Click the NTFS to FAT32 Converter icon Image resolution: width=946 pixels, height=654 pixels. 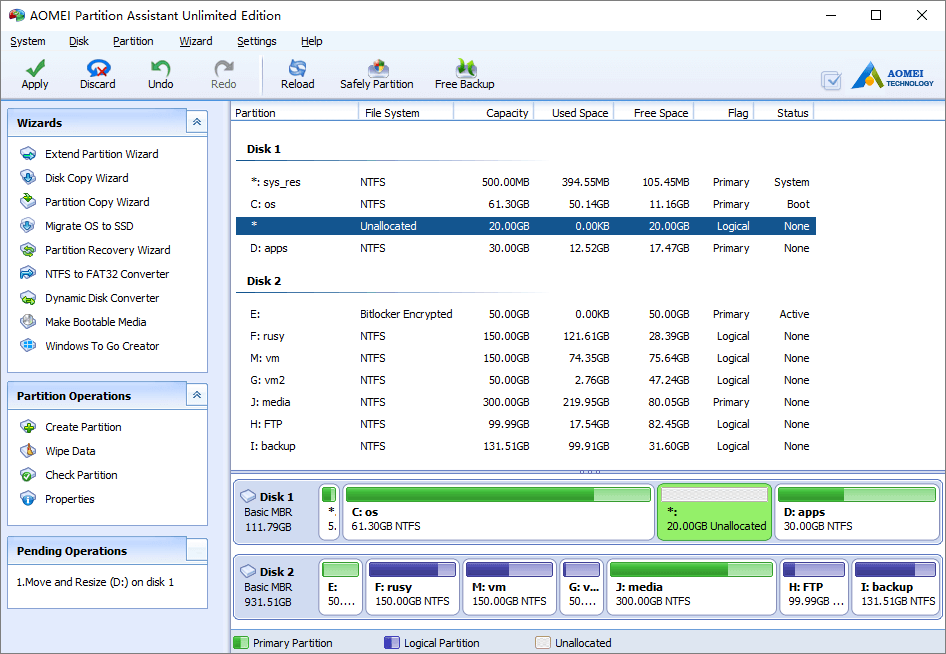(x=28, y=273)
